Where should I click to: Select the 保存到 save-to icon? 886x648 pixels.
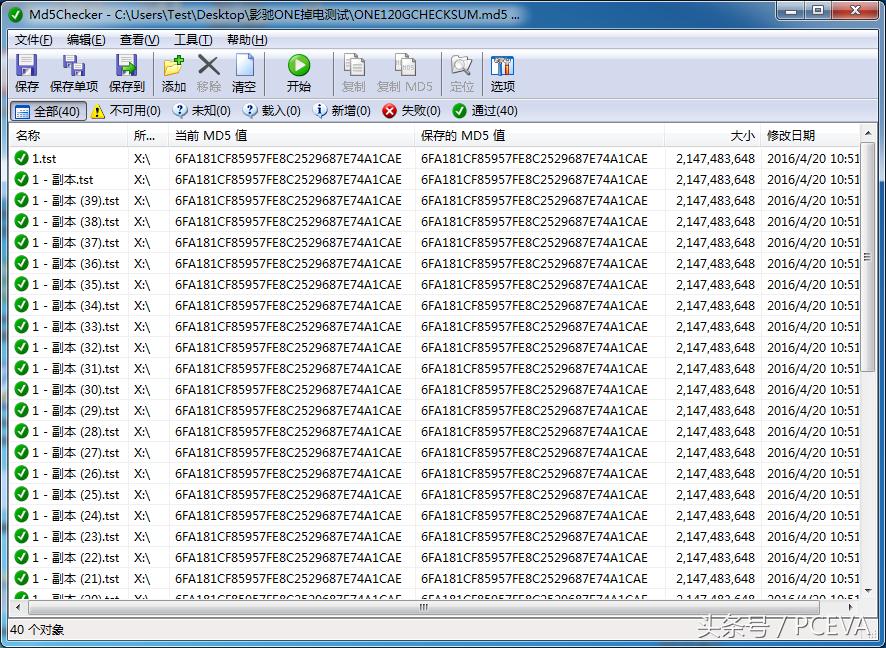click(125, 71)
